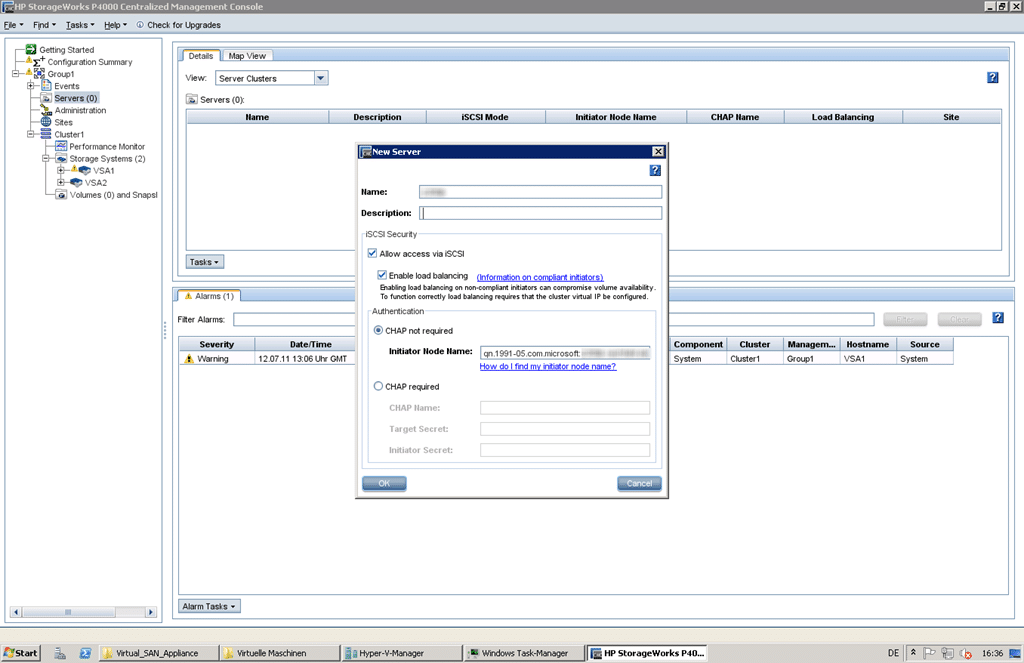The image size is (1024, 663).
Task: Click the Servers (0) tree node icon
Action: pos(46,98)
